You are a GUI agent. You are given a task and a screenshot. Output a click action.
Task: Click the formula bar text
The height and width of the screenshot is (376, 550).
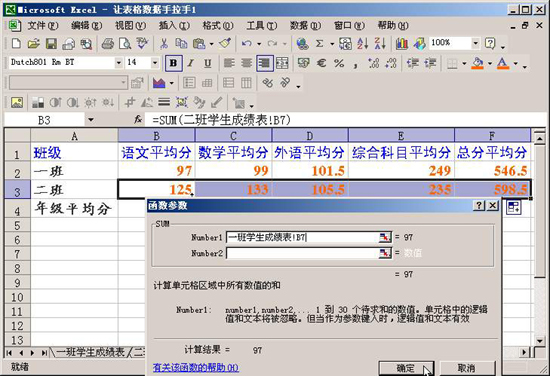pos(222,120)
